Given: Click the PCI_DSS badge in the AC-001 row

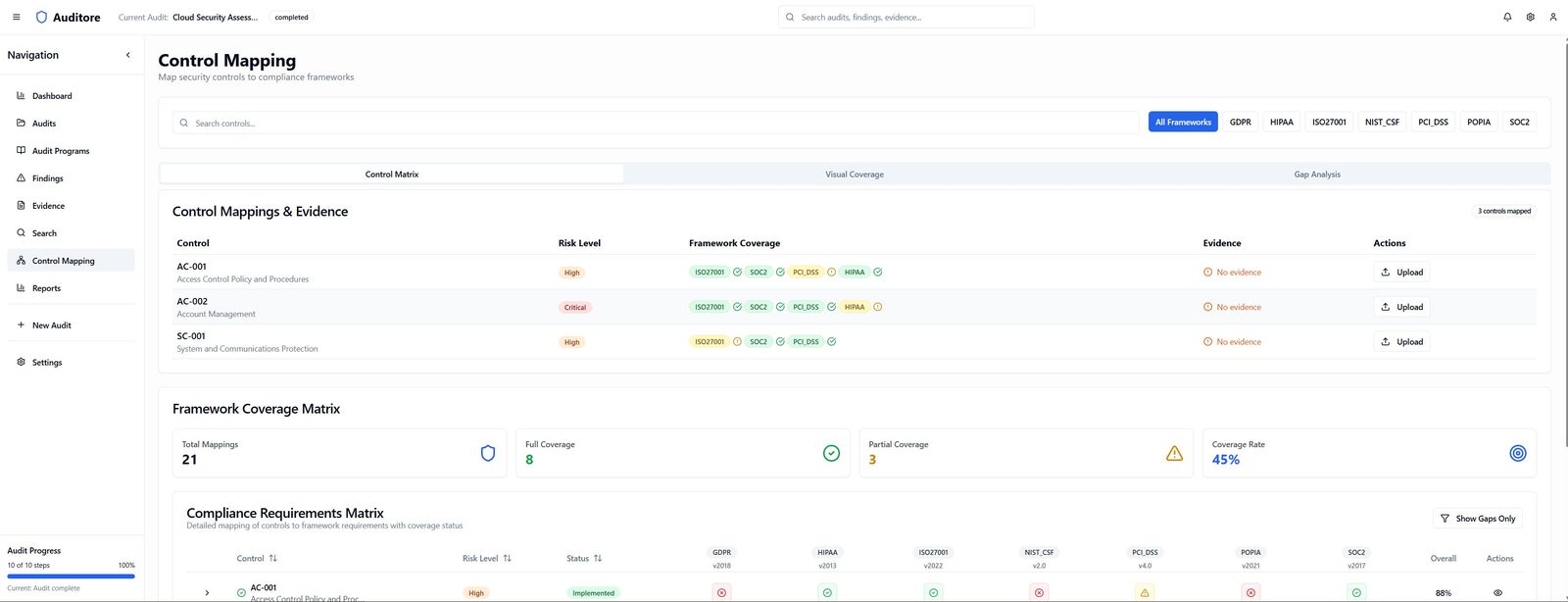Looking at the screenshot, I should [806, 273].
